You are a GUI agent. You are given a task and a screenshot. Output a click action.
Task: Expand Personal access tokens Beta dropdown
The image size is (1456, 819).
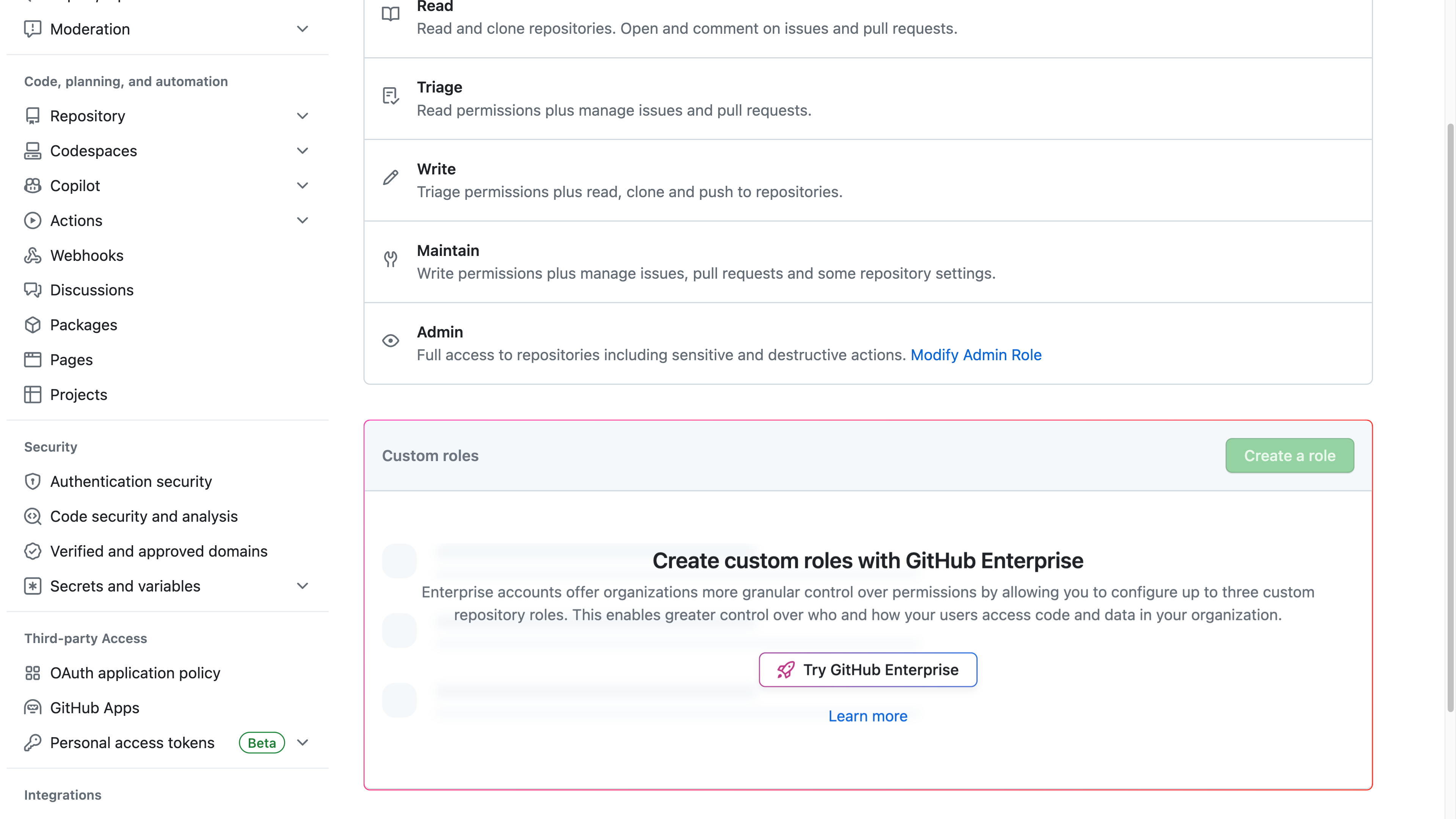click(302, 742)
